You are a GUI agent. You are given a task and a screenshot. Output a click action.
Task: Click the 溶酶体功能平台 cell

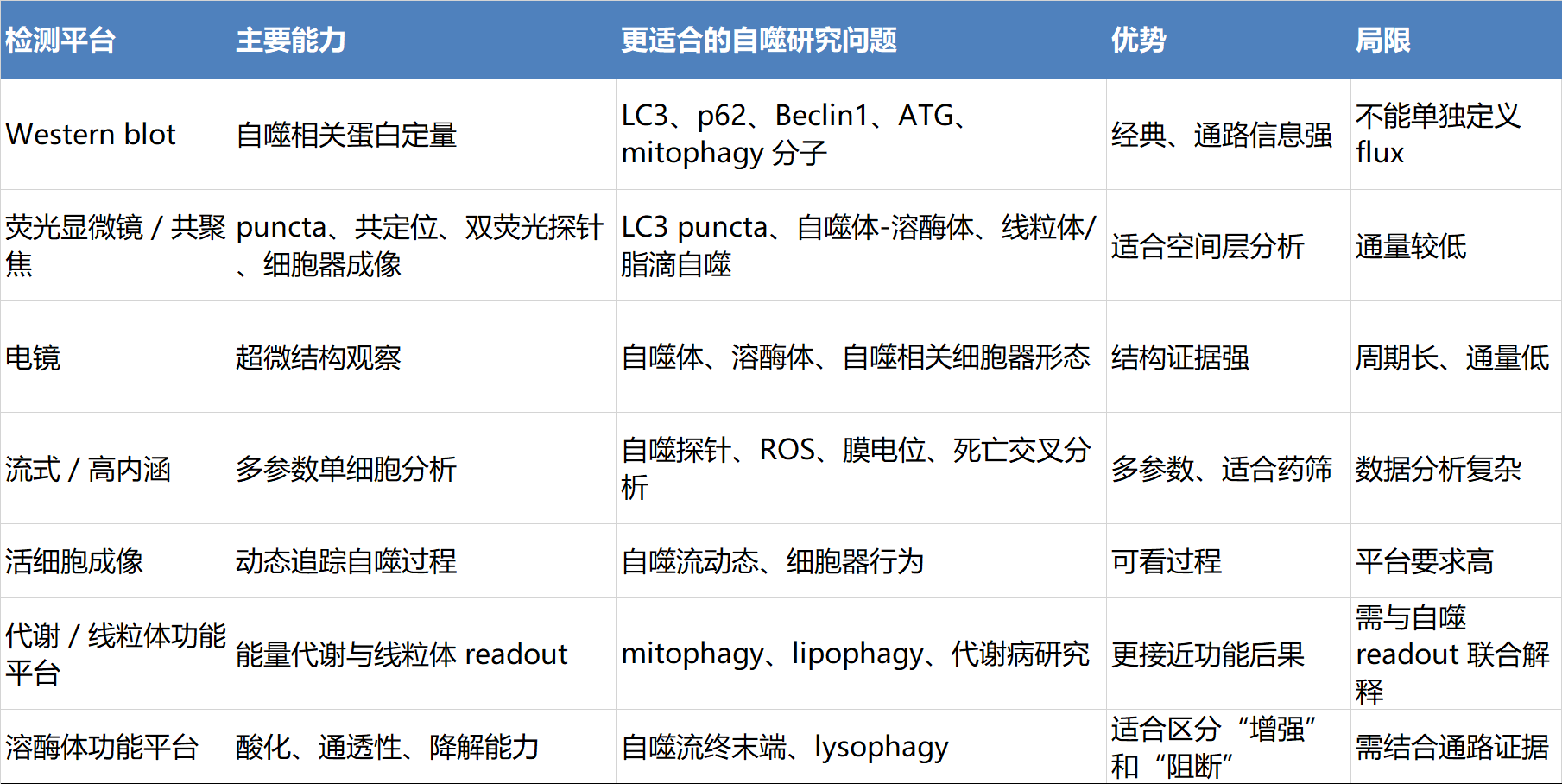pos(102,747)
